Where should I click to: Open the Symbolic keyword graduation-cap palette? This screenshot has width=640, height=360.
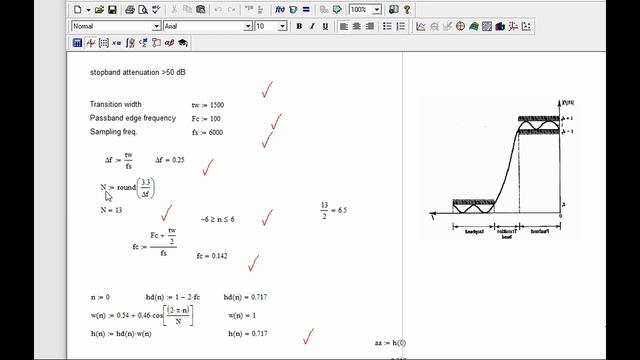183,42
